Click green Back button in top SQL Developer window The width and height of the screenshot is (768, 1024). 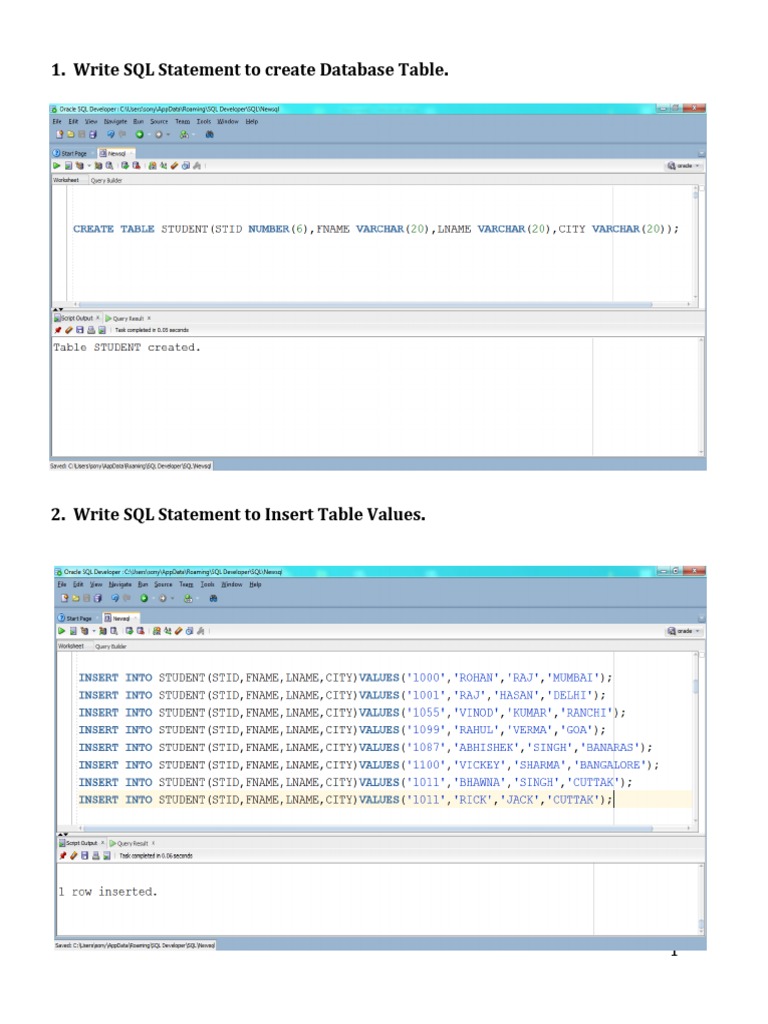[x=140, y=134]
